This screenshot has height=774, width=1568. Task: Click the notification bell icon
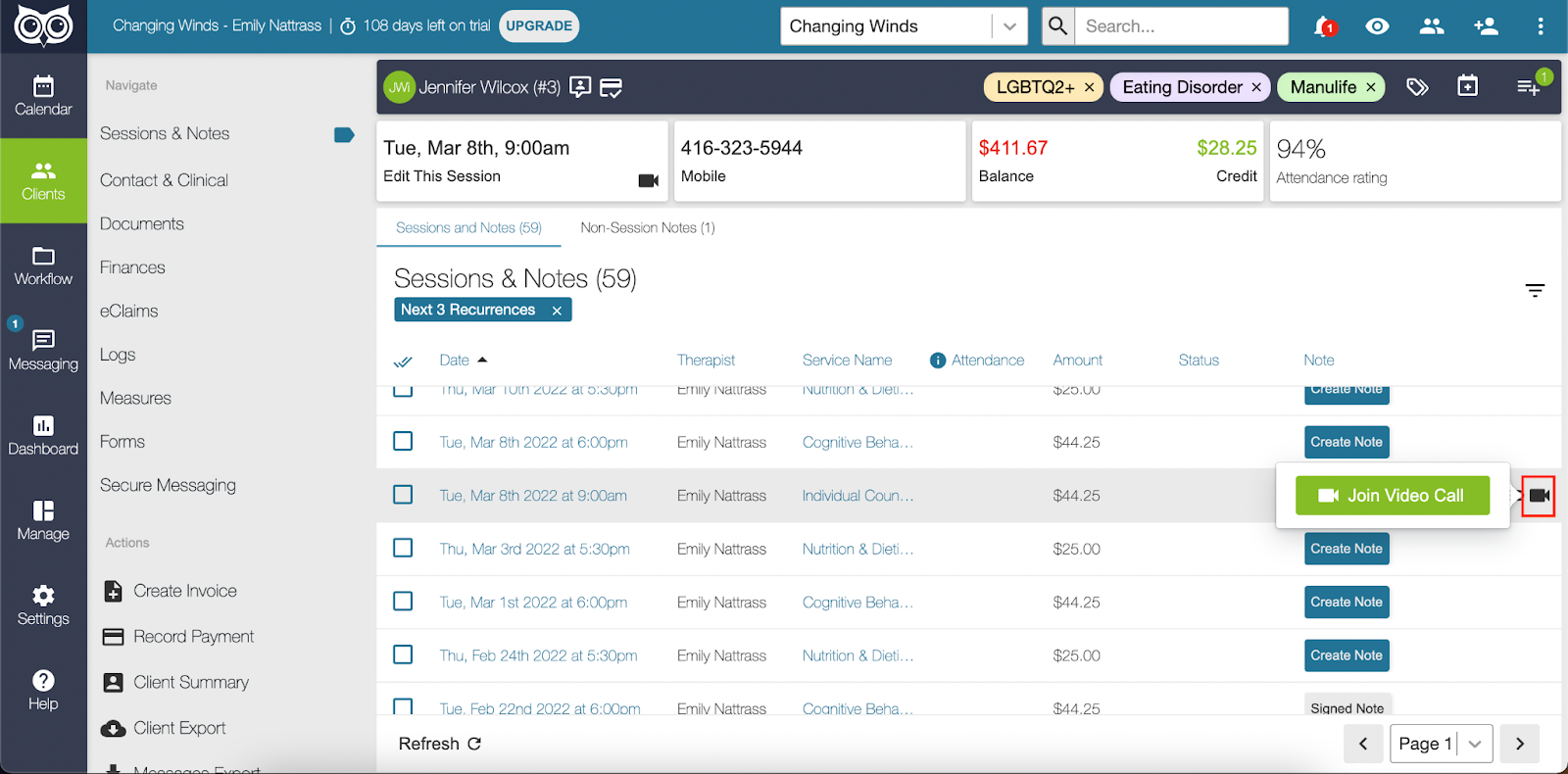[x=1324, y=26]
